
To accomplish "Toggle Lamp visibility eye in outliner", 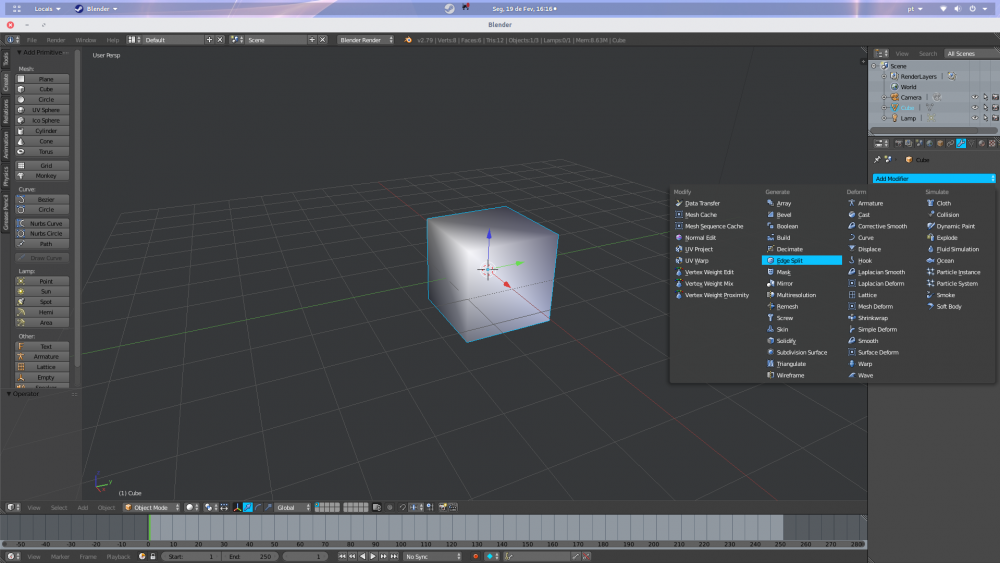I will [x=974, y=118].
